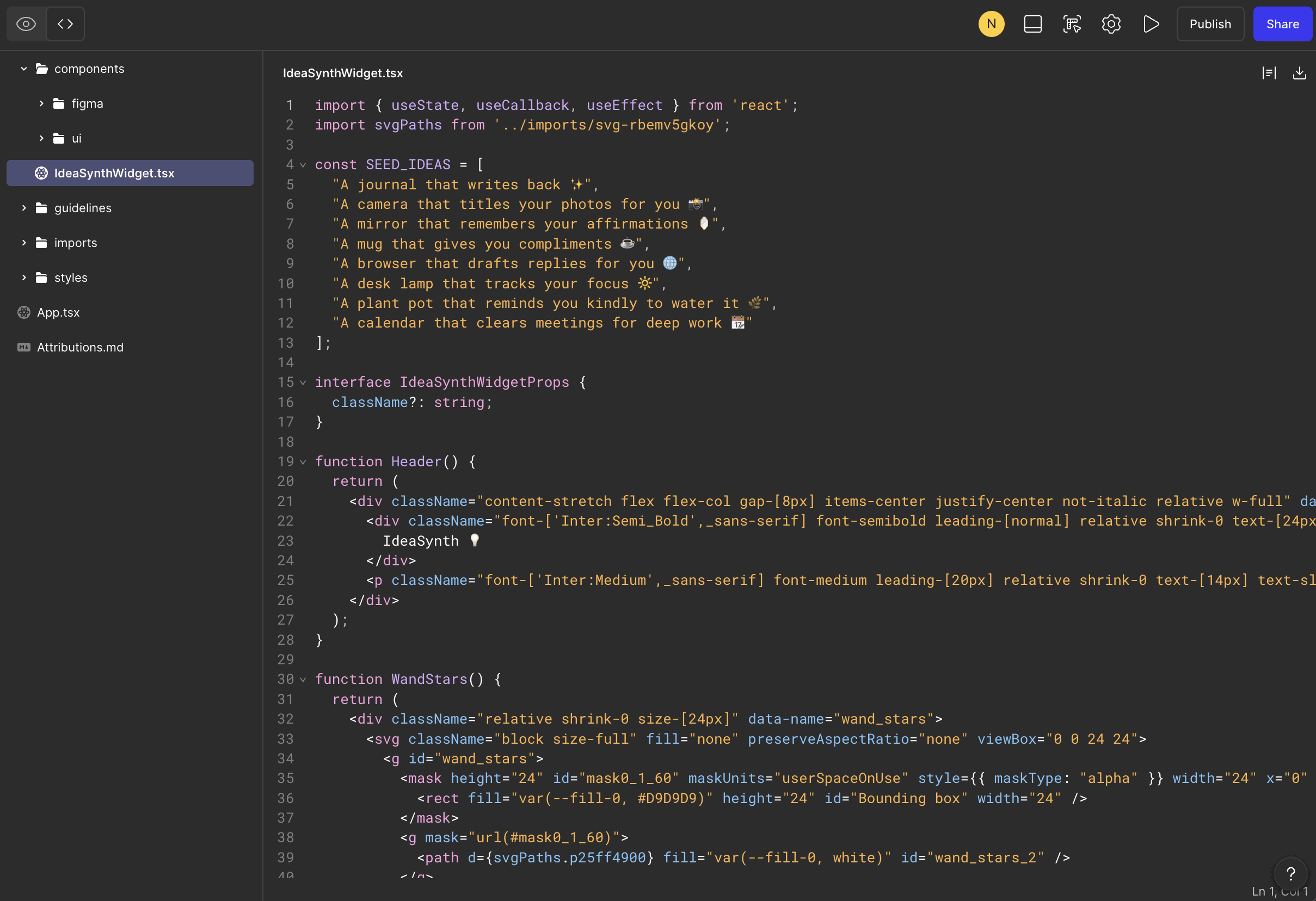The height and width of the screenshot is (901, 1316).
Task: Run the preview with the play icon
Action: [x=1151, y=24]
